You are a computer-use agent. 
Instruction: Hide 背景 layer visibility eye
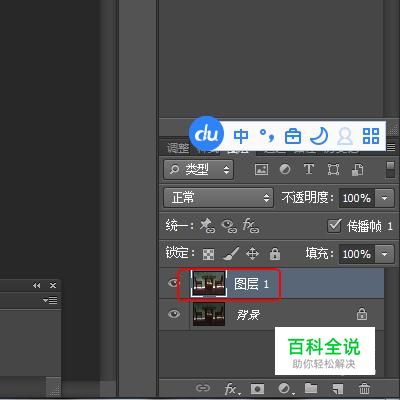[x=174, y=314]
